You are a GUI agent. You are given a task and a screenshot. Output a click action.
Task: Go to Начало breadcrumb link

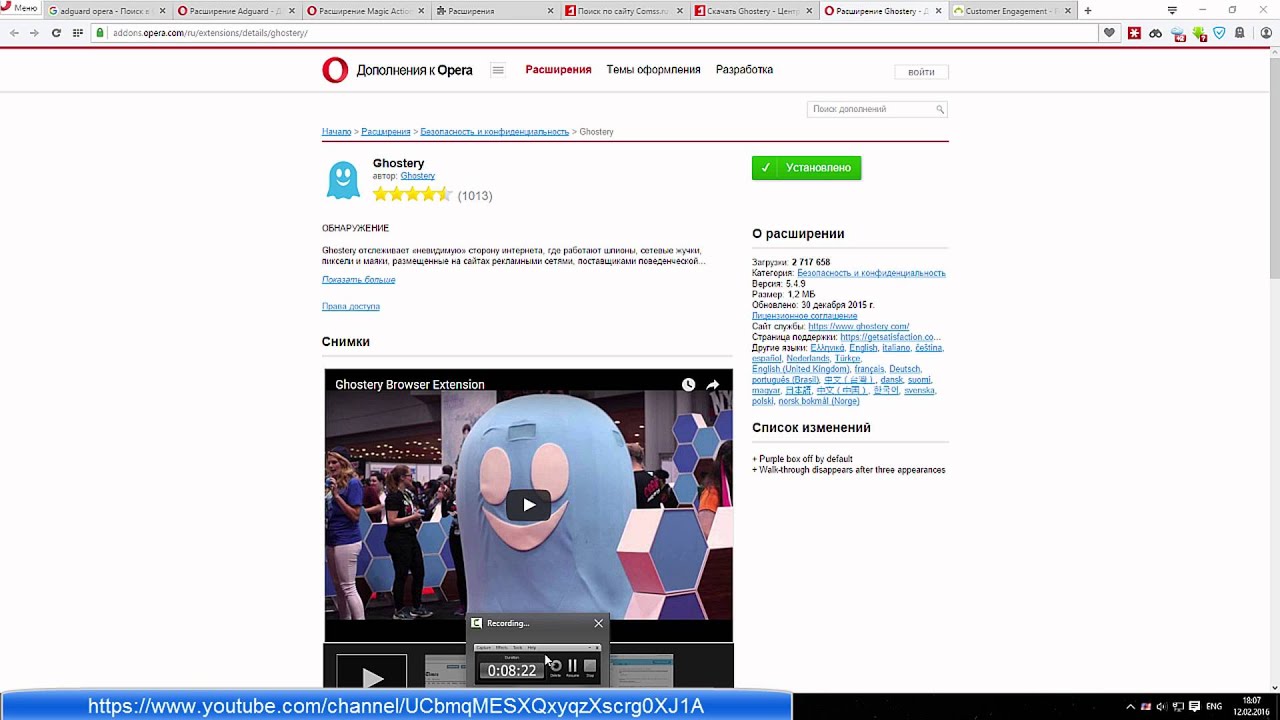tap(336, 132)
